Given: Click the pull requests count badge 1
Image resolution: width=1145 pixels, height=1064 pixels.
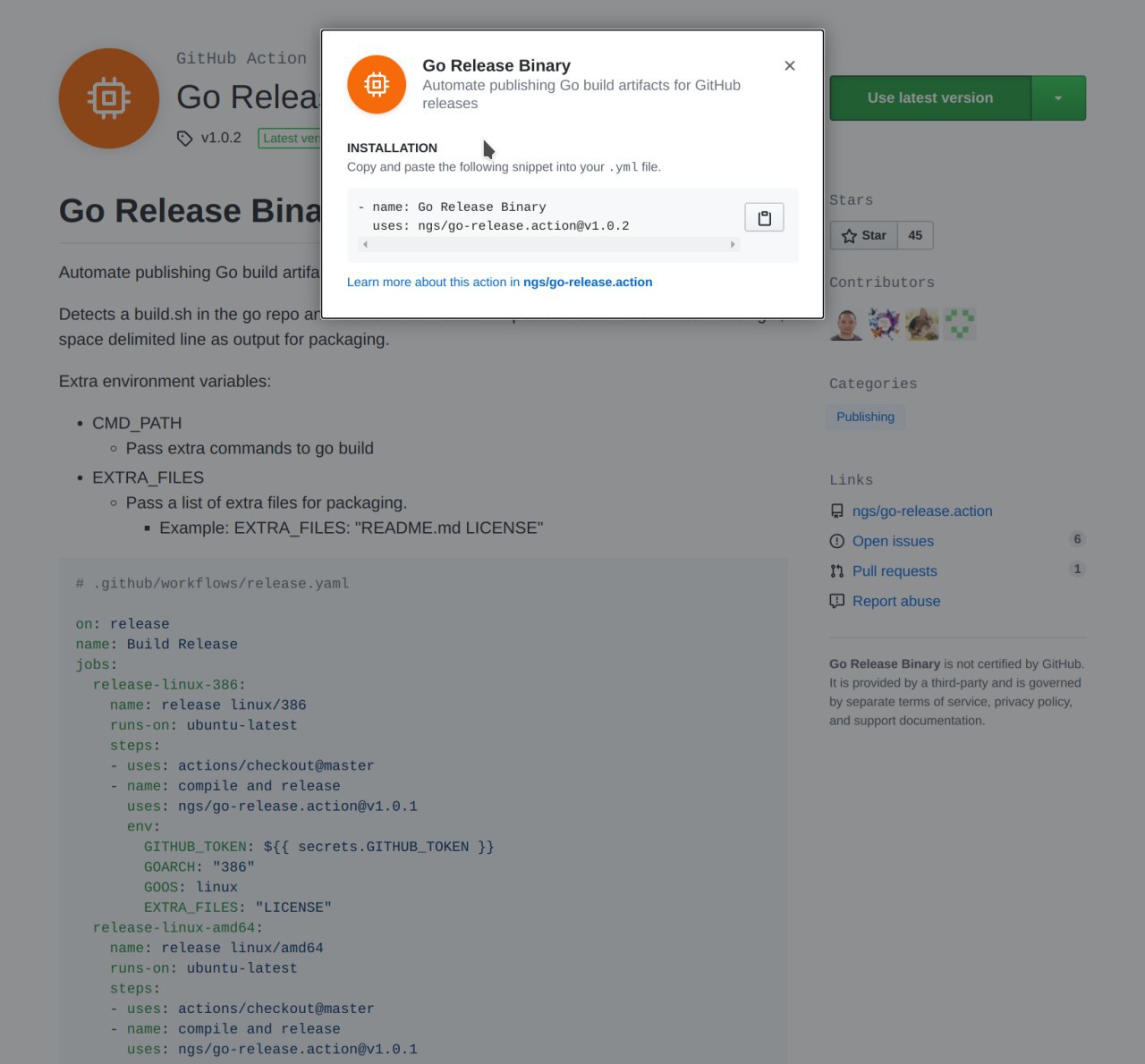Looking at the screenshot, I should 1077,569.
